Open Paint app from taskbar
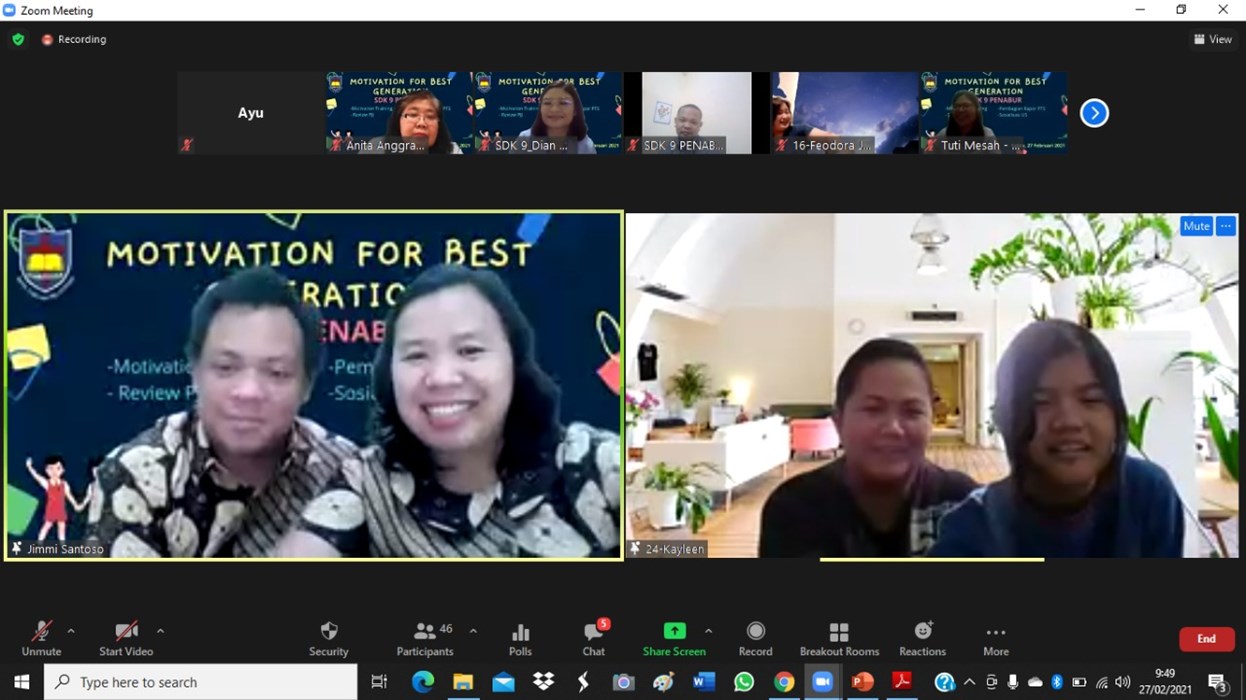This screenshot has height=700, width=1246. point(663,682)
